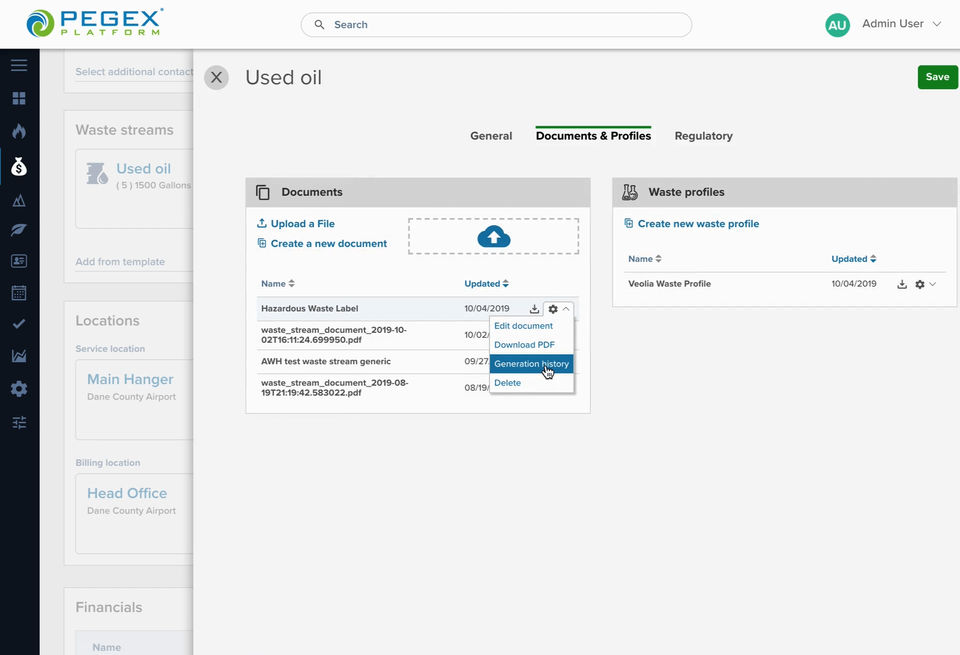Collapse the Hazardous Waste Label actions chevron

(x=566, y=309)
